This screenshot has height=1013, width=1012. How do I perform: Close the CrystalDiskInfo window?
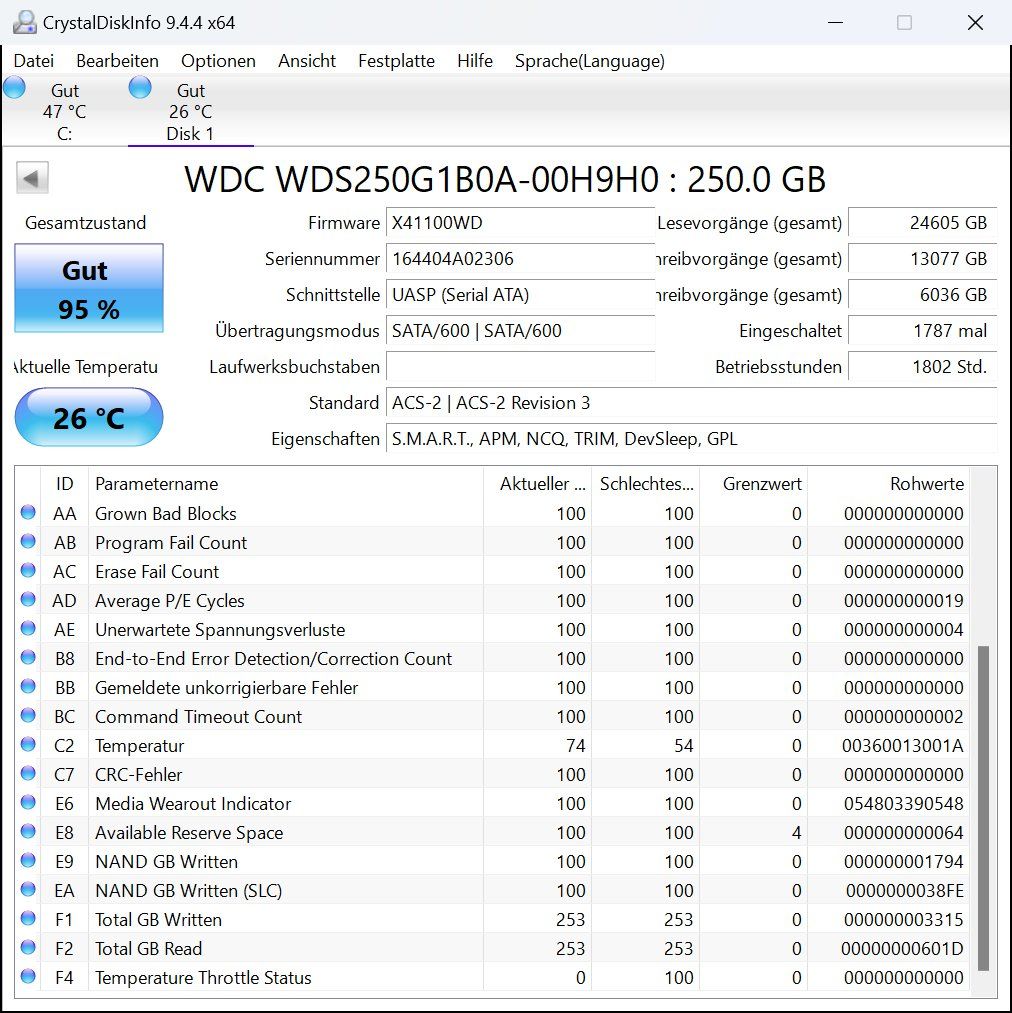[x=975, y=23]
